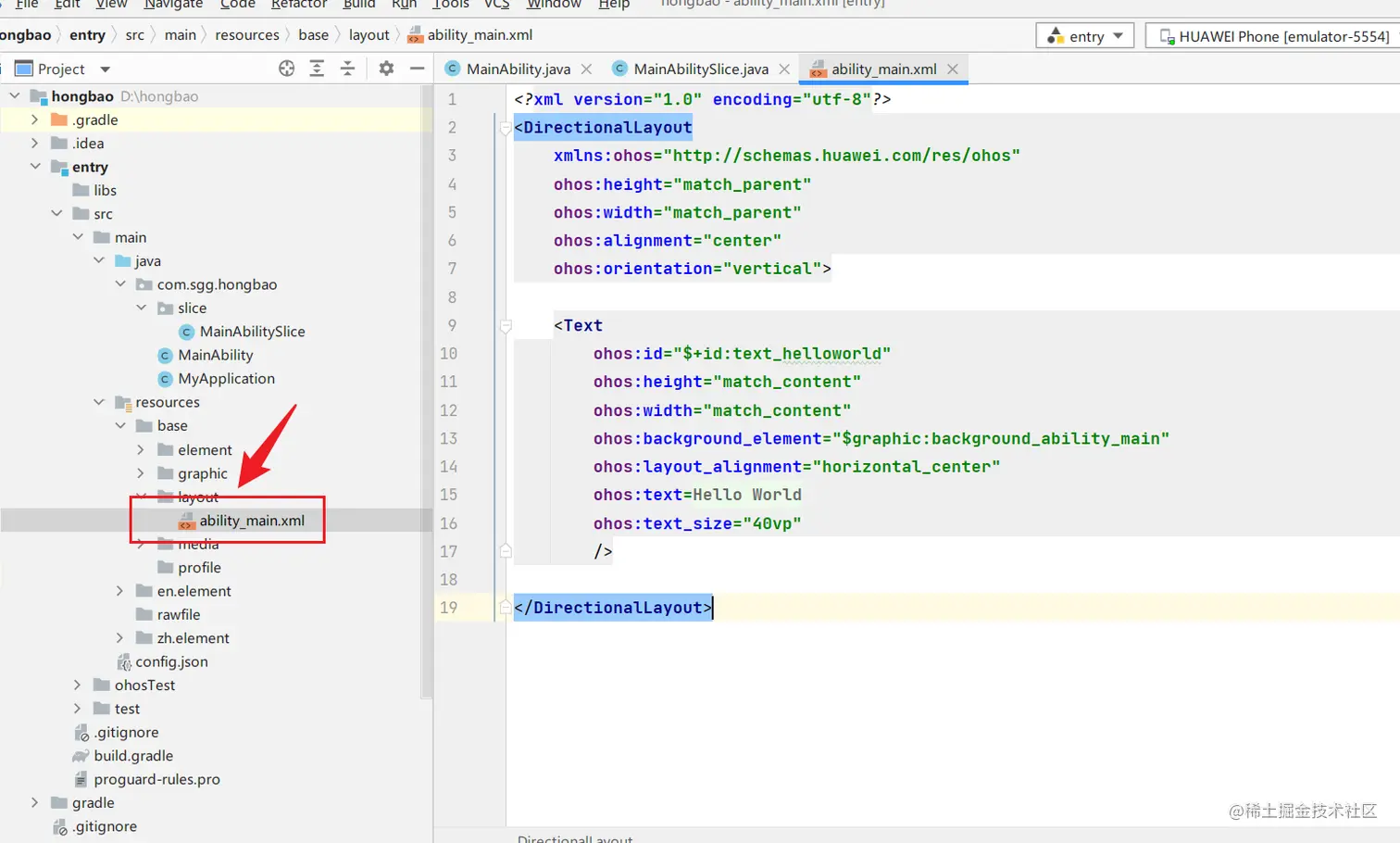Fold DirectionalLayout tag at line 2
1400x843 pixels.
click(506, 128)
